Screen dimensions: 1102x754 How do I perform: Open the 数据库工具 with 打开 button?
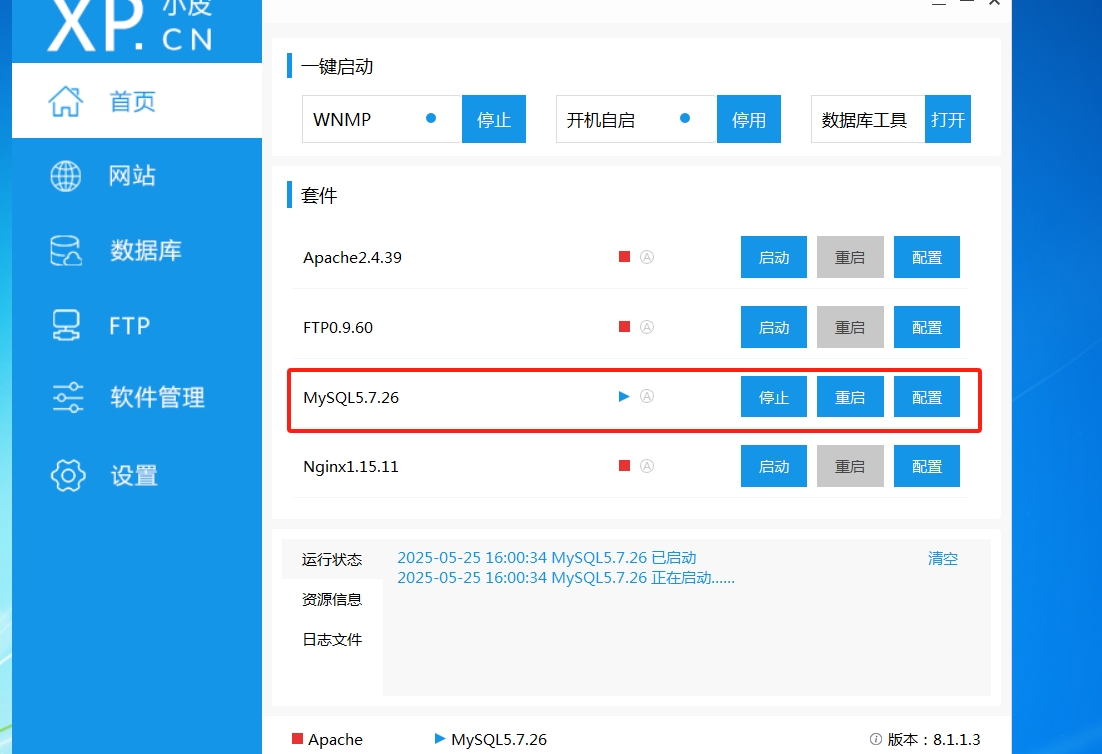(947, 119)
